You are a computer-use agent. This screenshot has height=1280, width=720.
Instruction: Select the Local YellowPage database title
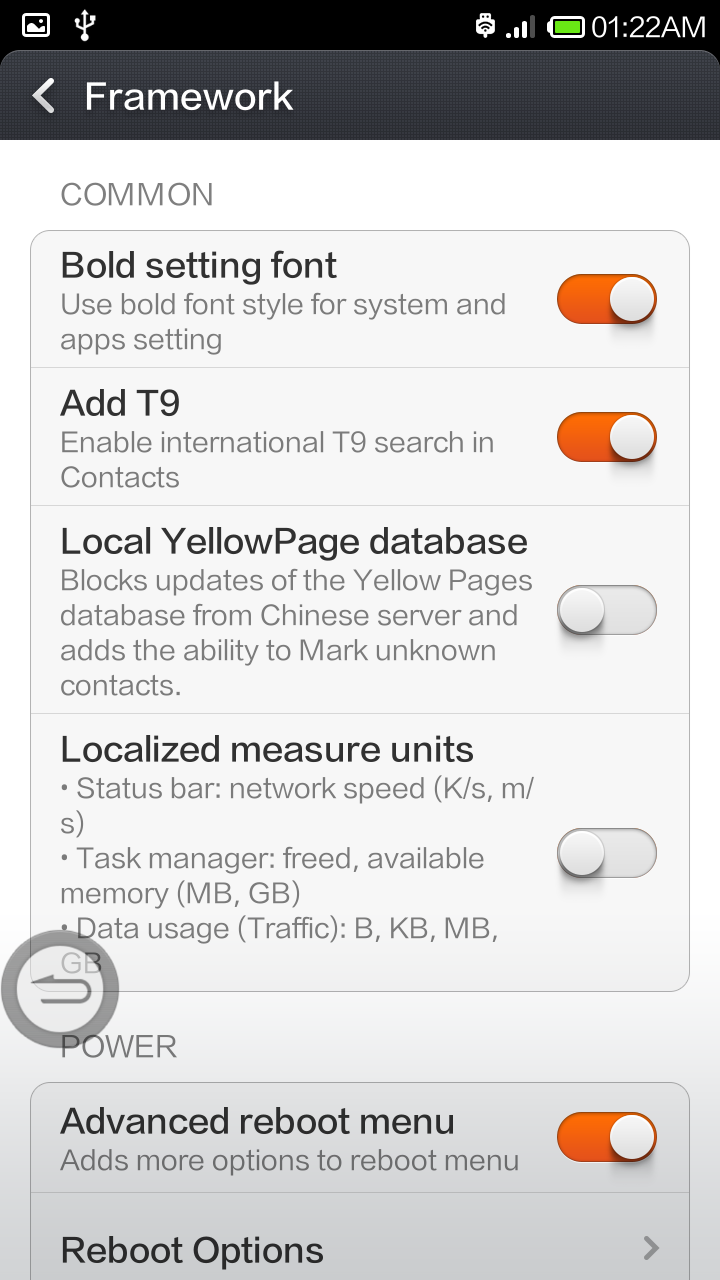(x=294, y=541)
